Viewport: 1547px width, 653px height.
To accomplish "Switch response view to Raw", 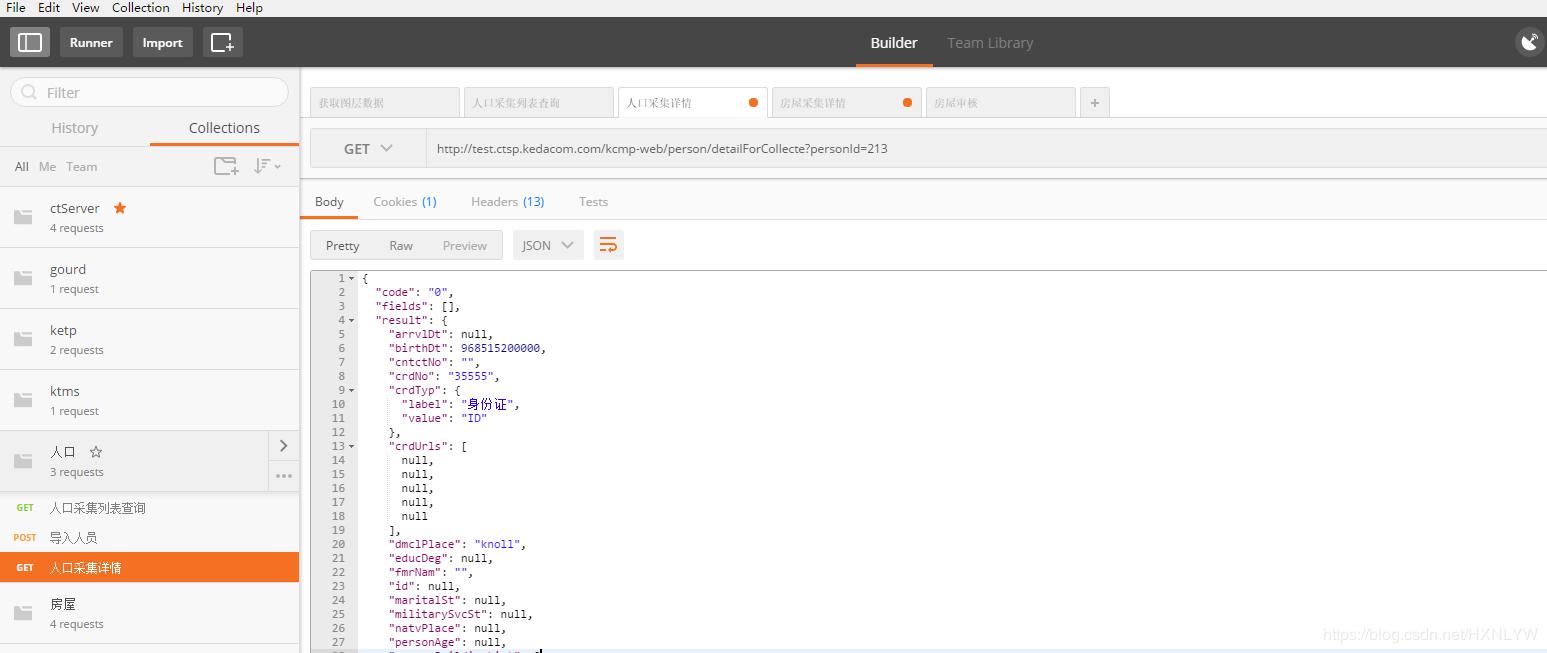I will click(x=401, y=245).
